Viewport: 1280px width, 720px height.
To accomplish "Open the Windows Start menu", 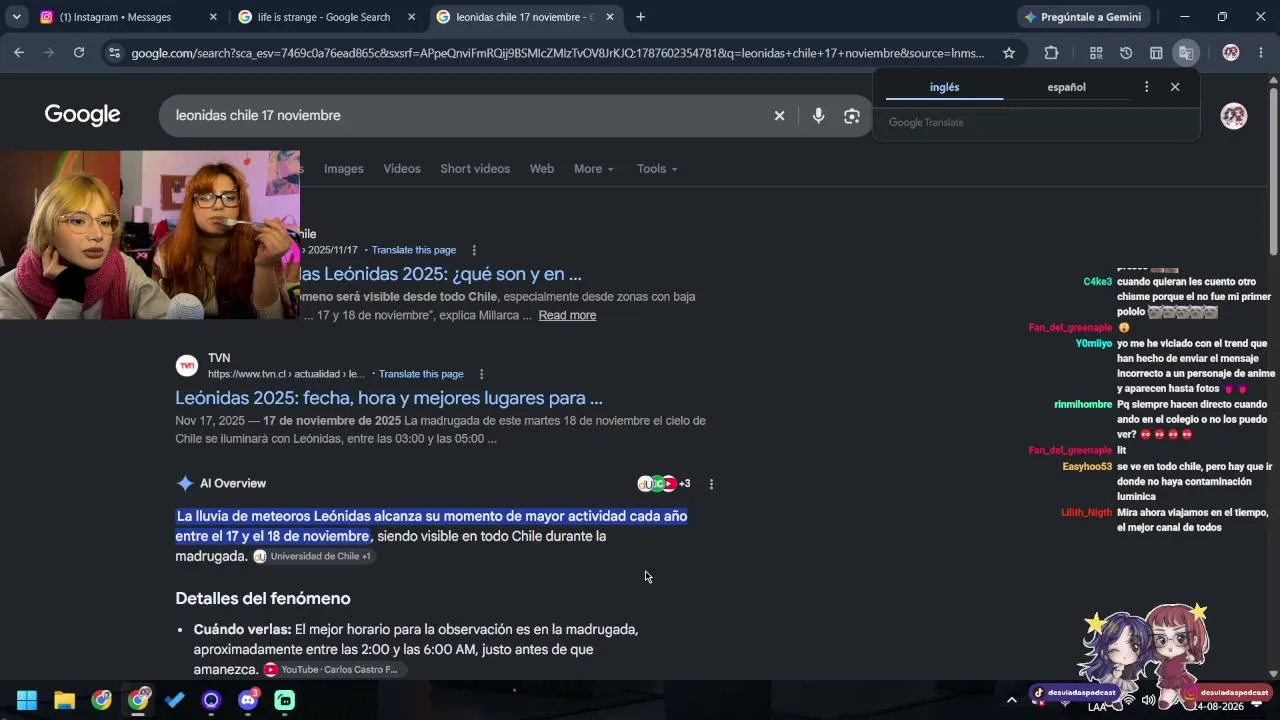I will (x=27, y=700).
